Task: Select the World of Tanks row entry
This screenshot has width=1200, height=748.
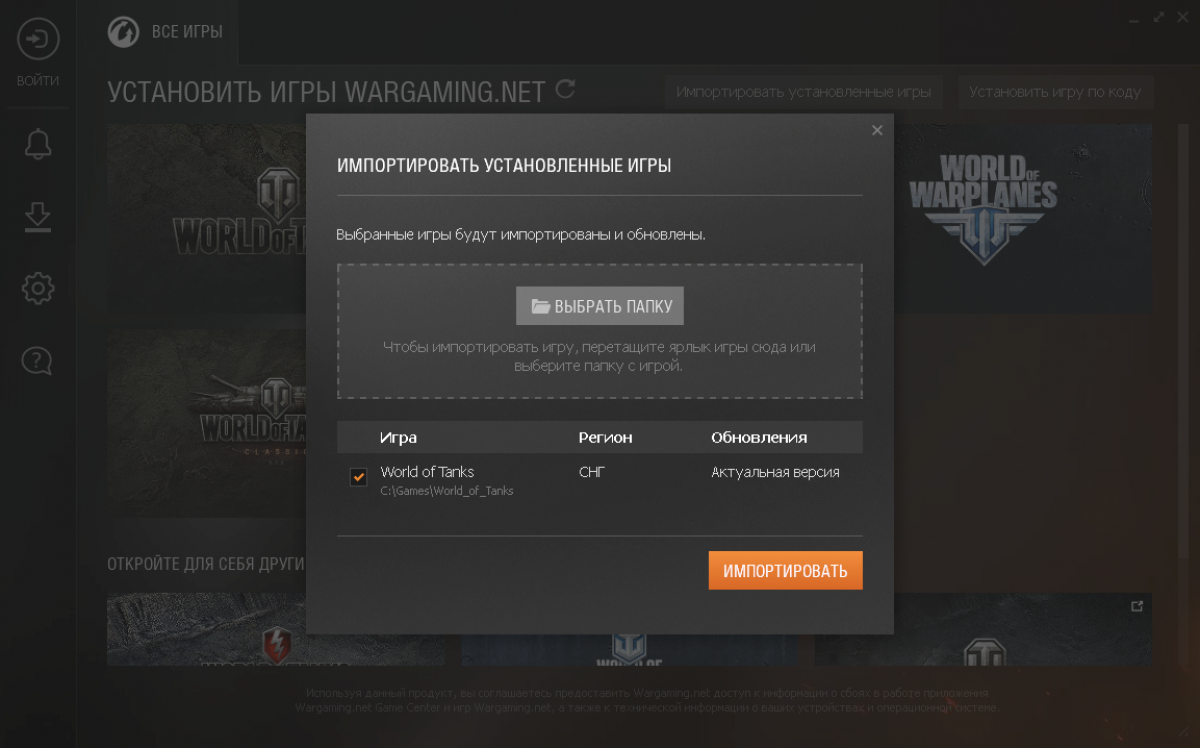Action: pyautogui.click(x=600, y=480)
